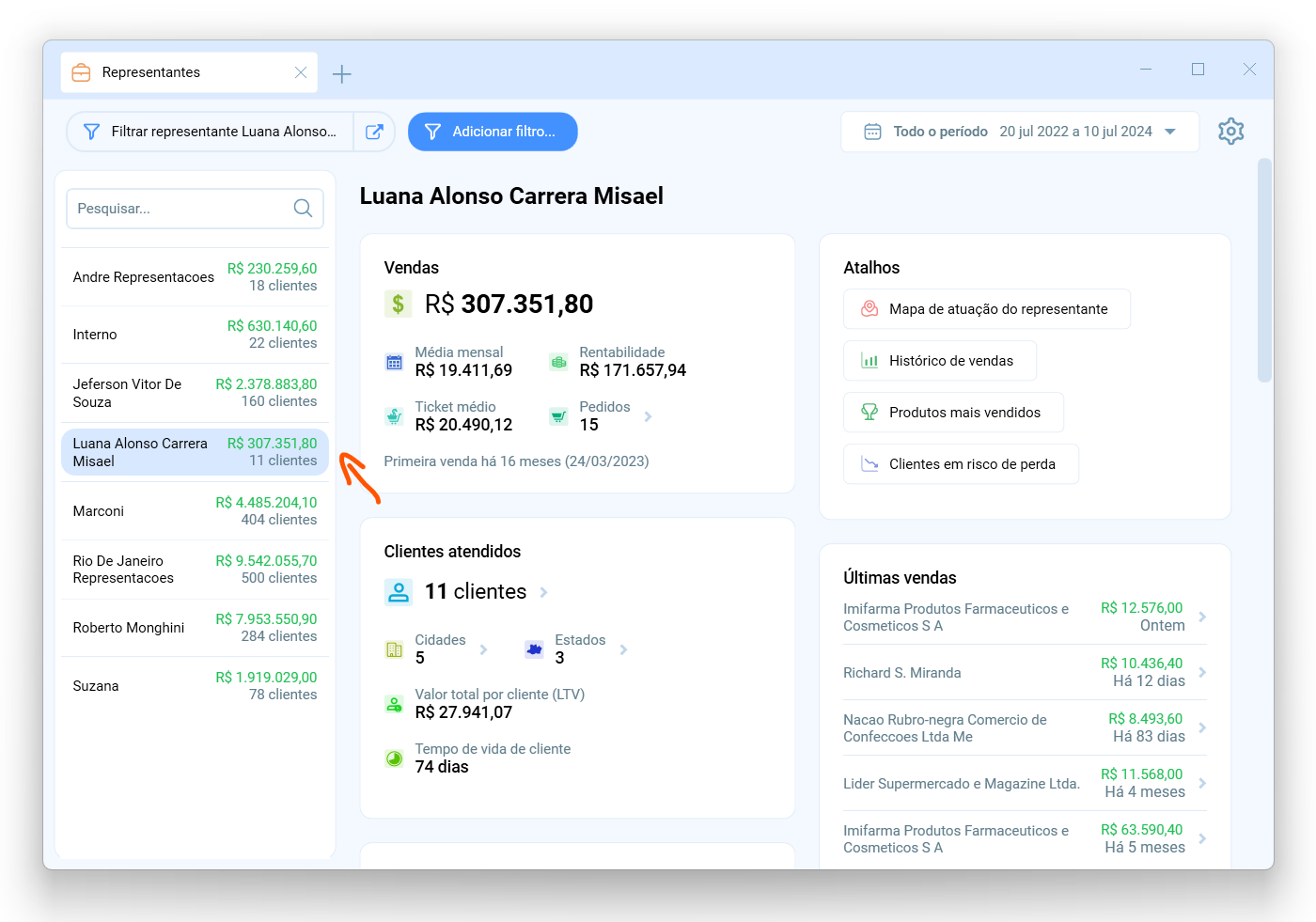Click the bar chart icon in Histórico de vendas

click(x=870, y=361)
